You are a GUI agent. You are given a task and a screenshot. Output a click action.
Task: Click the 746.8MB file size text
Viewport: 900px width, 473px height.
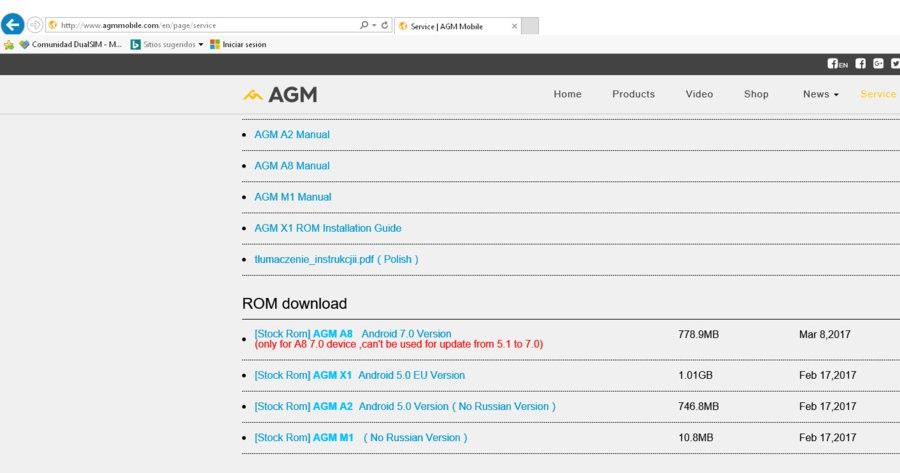[699, 406]
